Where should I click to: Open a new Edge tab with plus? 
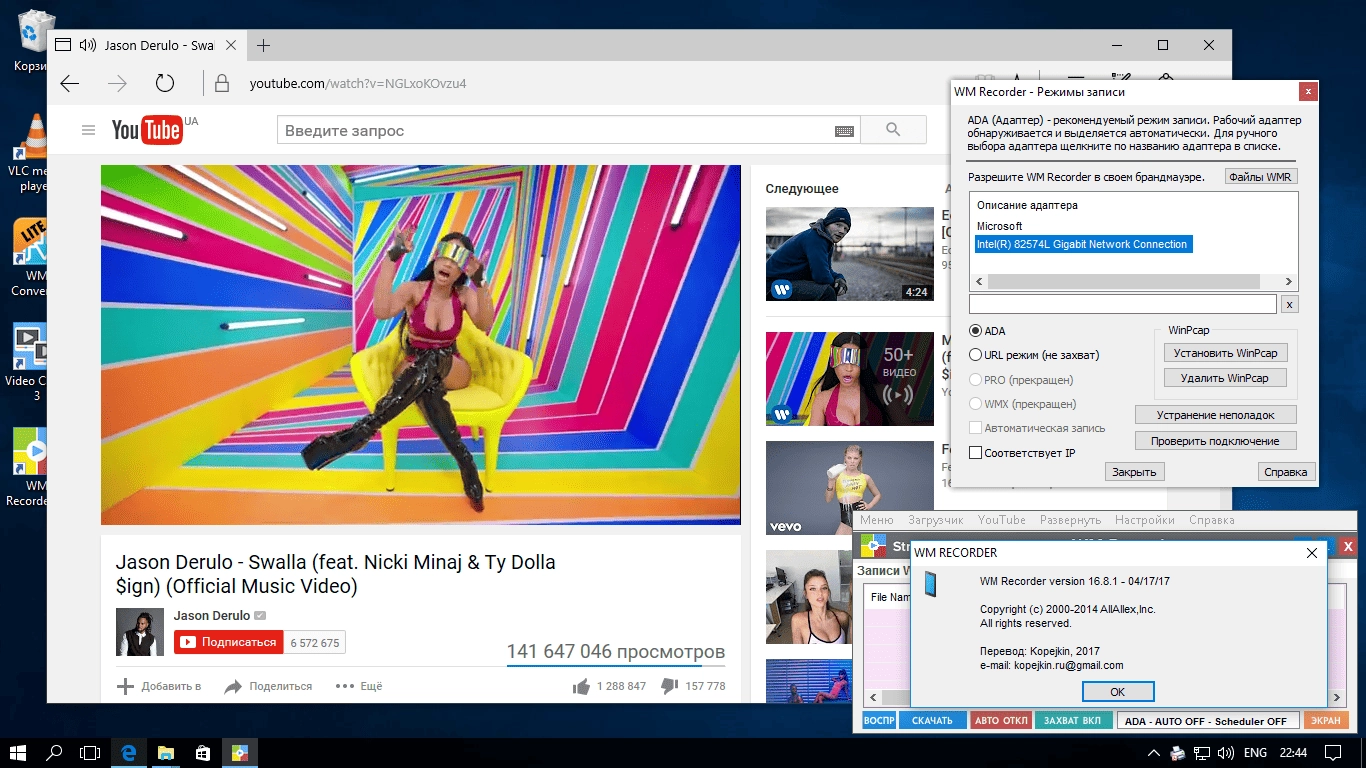tap(263, 45)
